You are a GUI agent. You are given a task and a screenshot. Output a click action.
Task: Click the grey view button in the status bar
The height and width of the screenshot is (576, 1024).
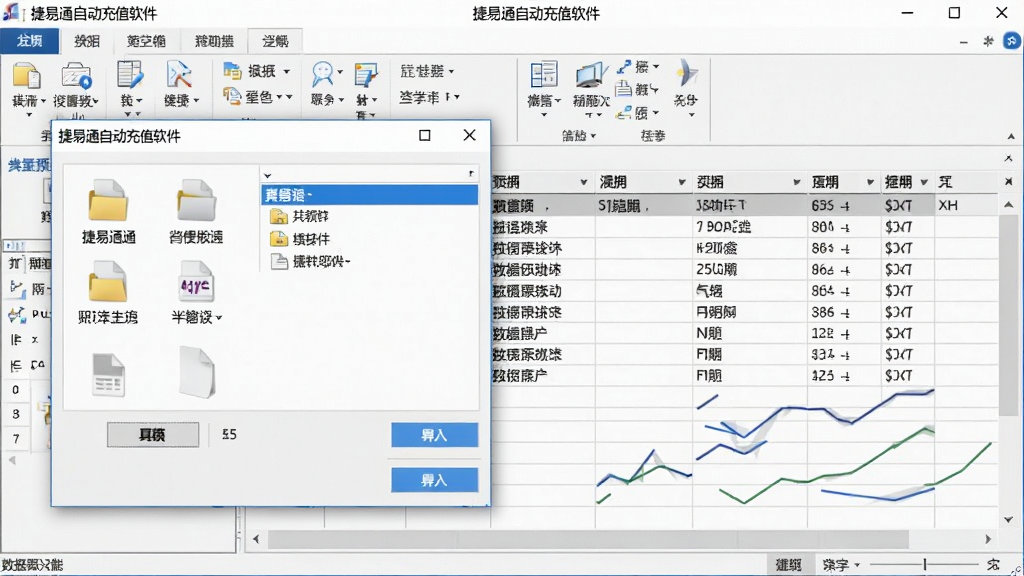pos(789,565)
